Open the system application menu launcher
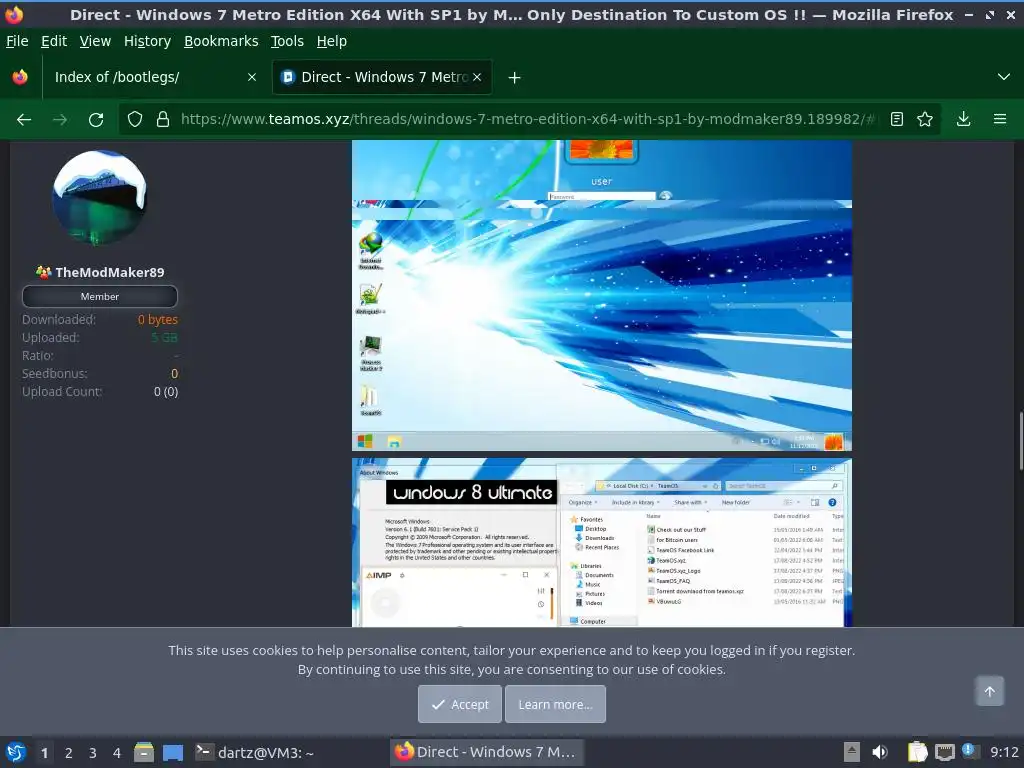 pos(16,752)
